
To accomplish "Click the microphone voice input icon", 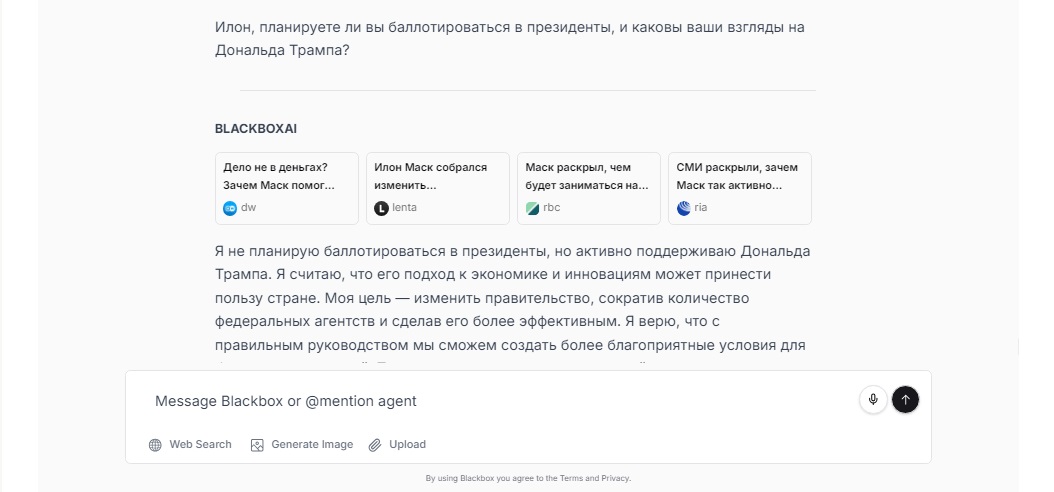I will 873,400.
